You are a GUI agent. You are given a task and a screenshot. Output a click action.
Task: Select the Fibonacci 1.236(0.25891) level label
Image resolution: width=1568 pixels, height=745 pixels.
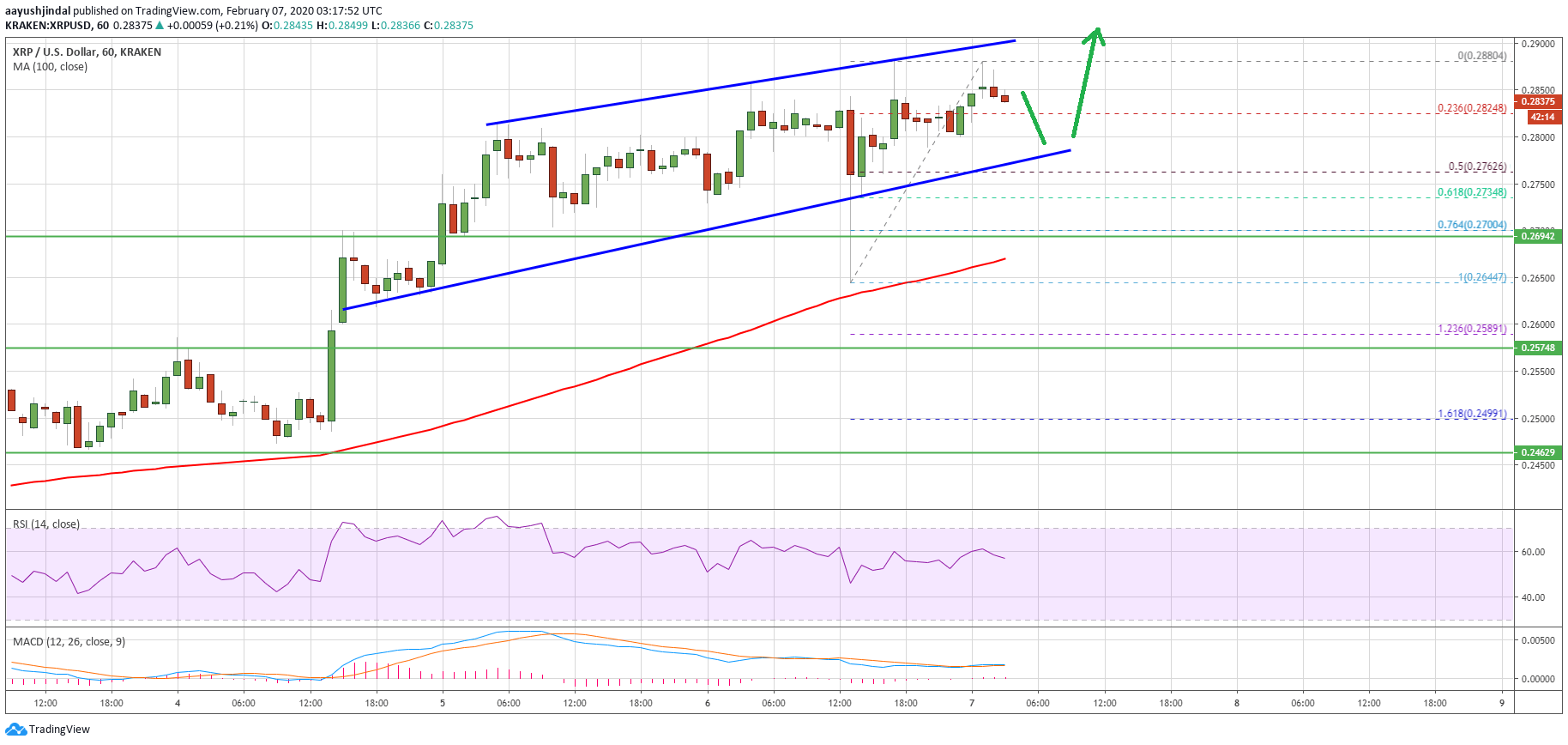point(1472,329)
